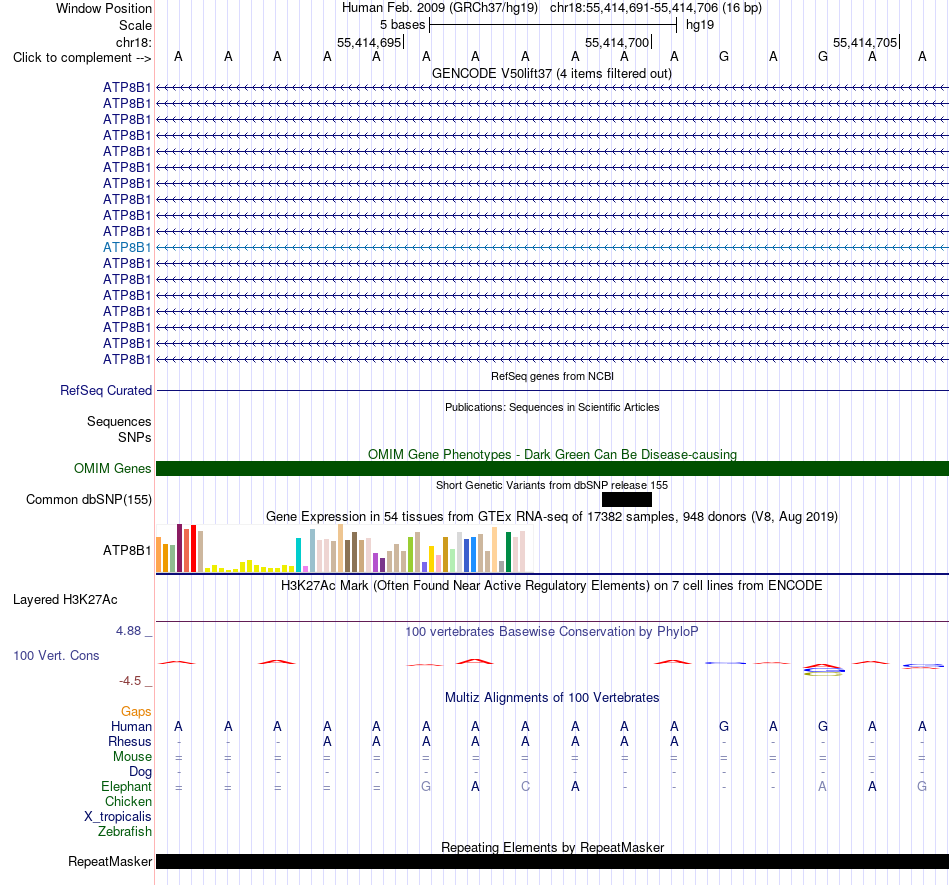Click the 55,414,695 ruler position marker
Image resolution: width=950 pixels, height=885 pixels.
tap(369, 42)
